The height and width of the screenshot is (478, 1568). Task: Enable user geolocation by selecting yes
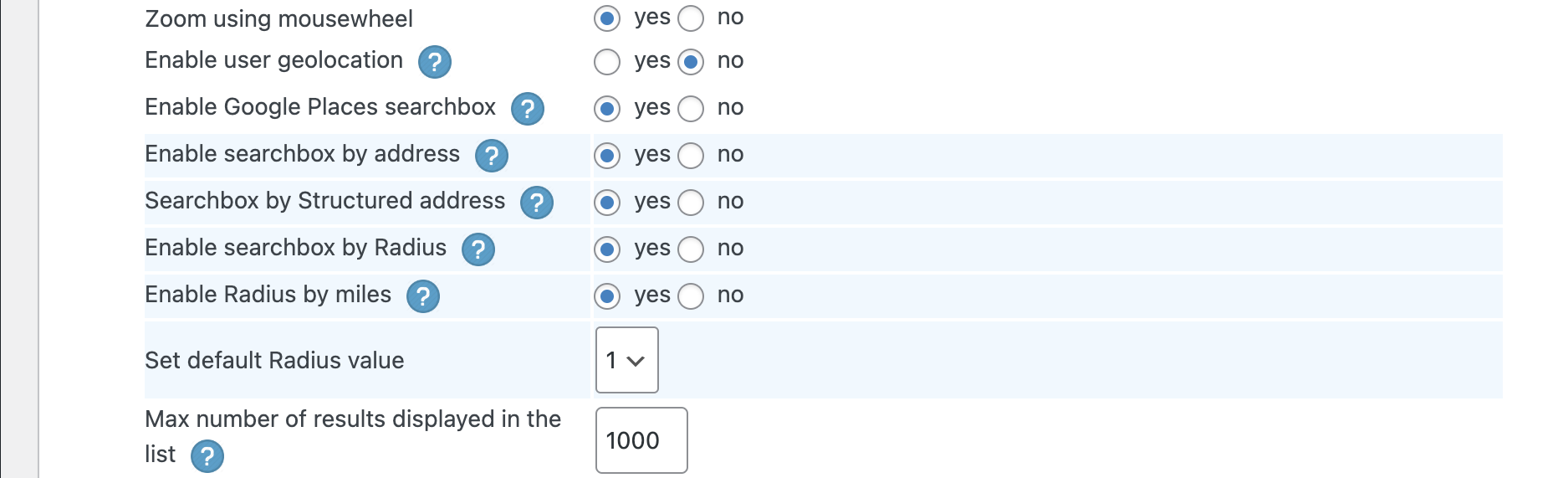pos(607,62)
